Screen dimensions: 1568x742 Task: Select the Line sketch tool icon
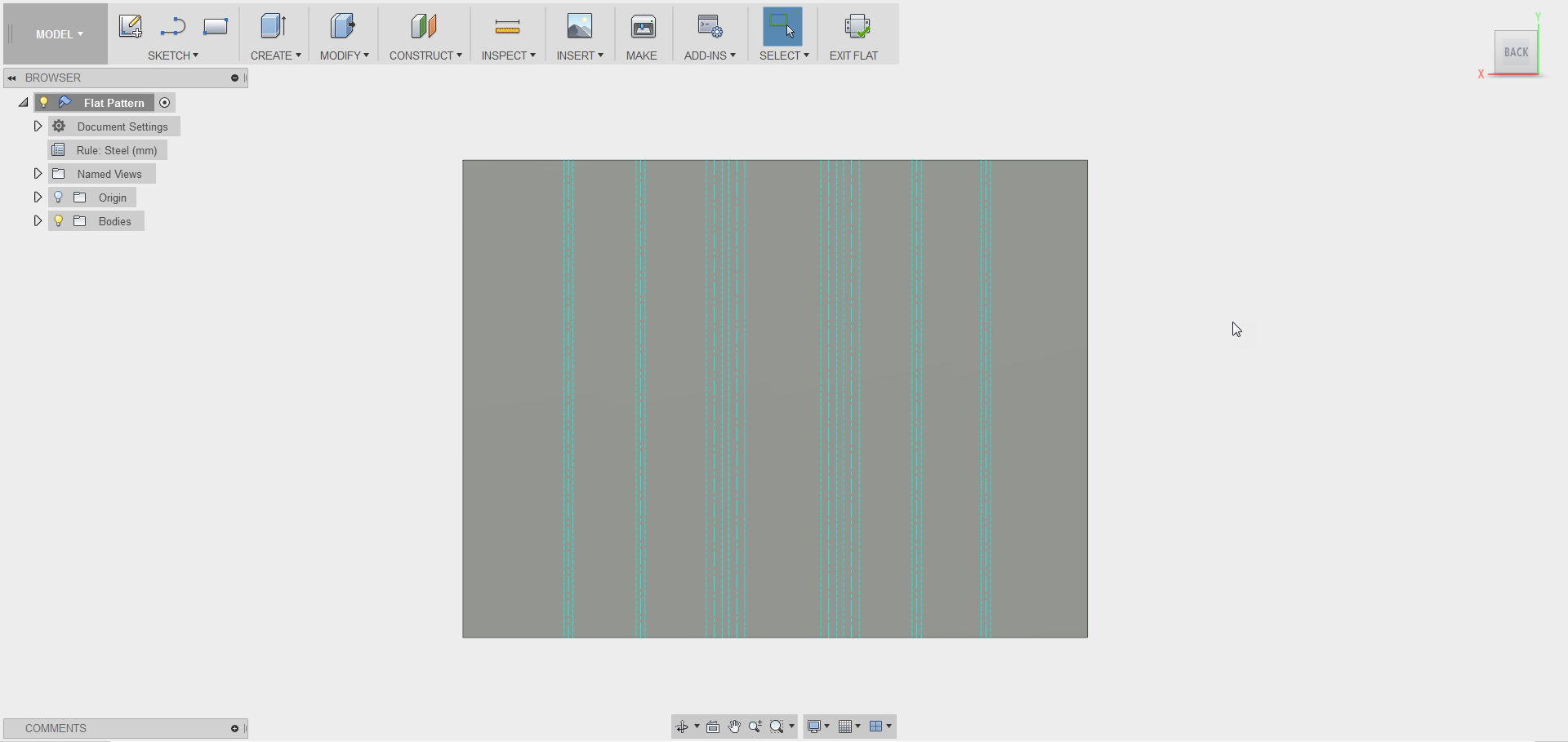172,27
